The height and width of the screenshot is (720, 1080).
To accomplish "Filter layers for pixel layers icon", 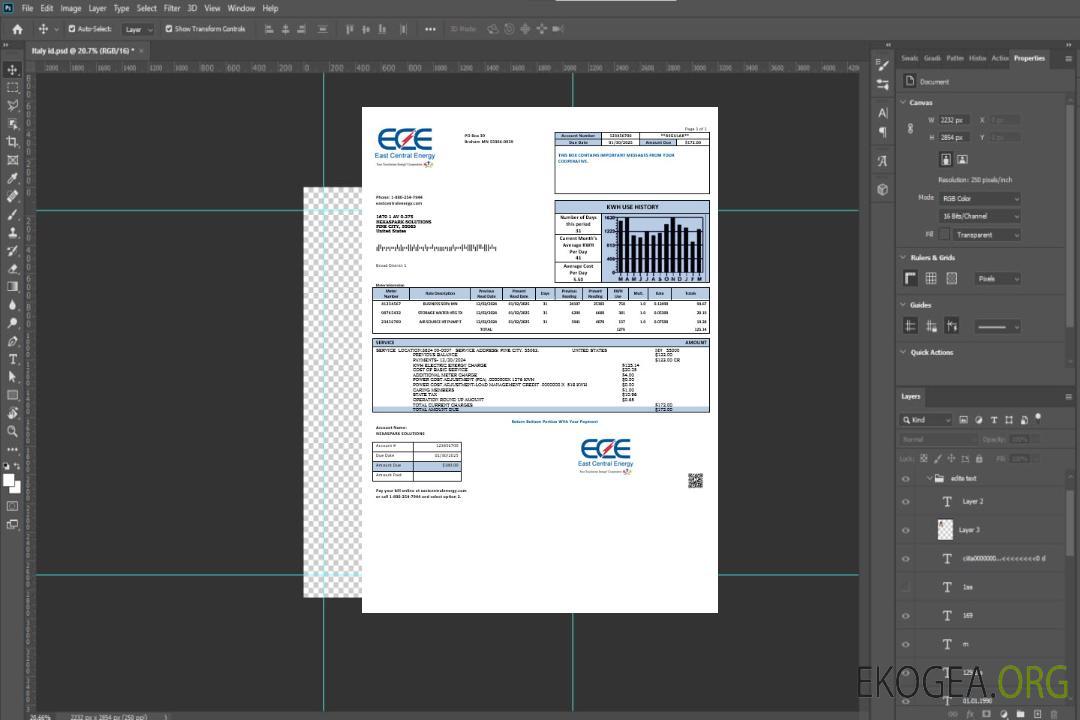I will tap(963, 420).
